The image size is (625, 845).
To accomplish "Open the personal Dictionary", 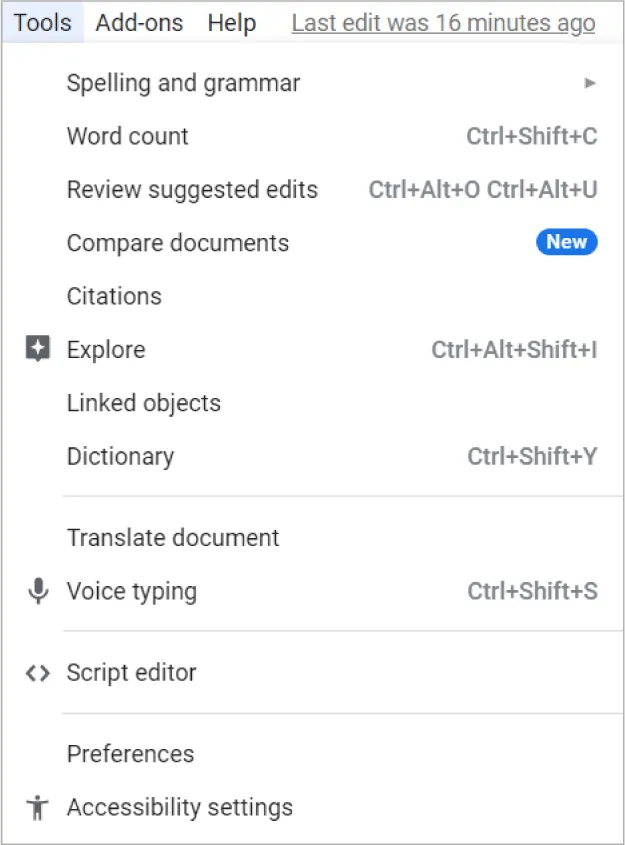I will 120,456.
